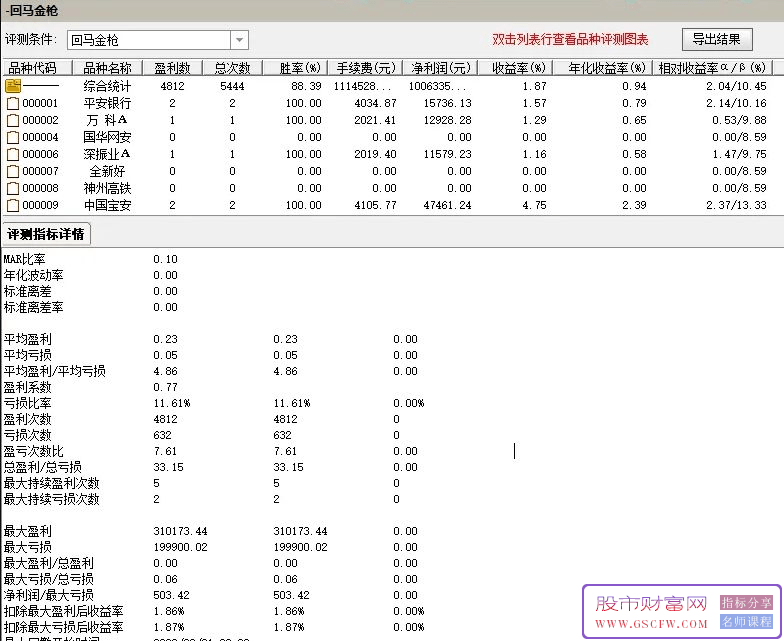This screenshot has width=784, height=641.
Task: Click the document icon for 000006
Action: pyautogui.click(x=13, y=154)
